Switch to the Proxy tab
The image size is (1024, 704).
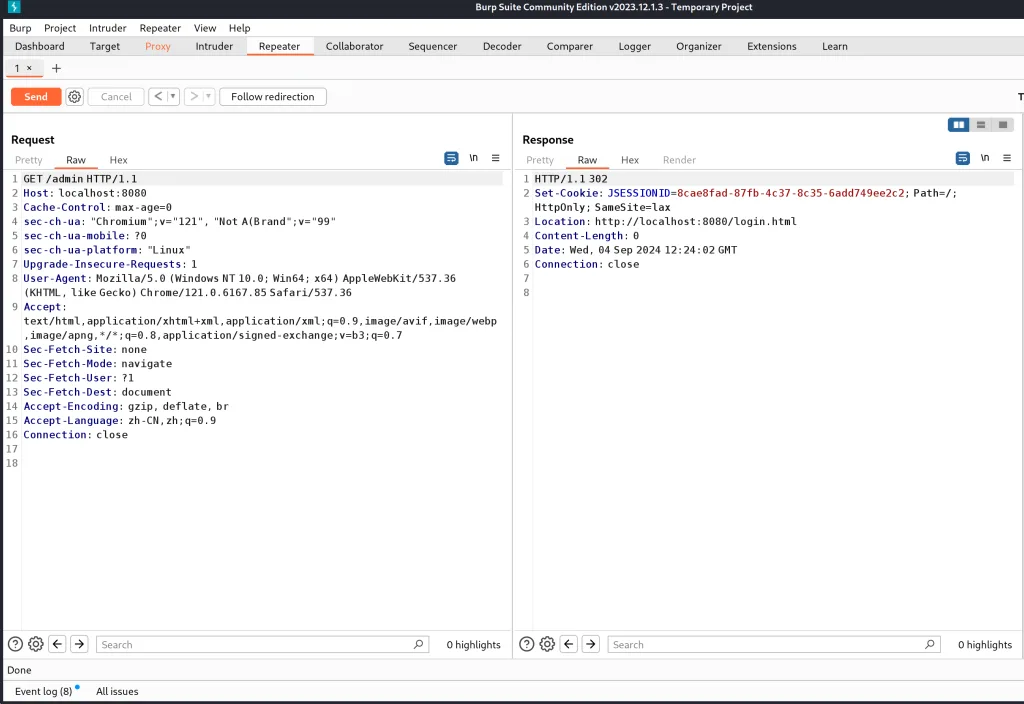point(158,46)
